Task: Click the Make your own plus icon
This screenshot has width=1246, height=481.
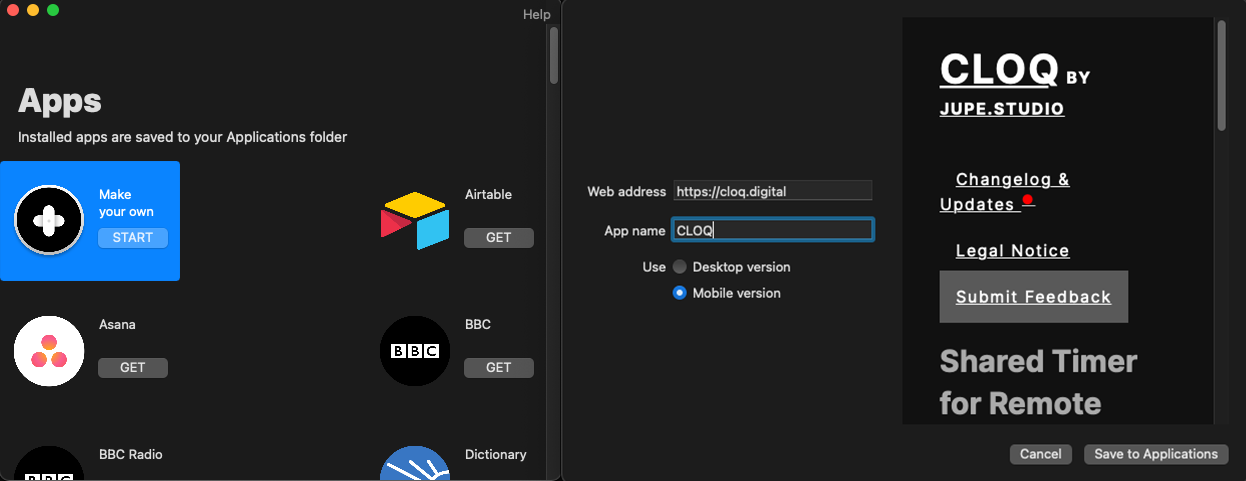Action: point(48,221)
